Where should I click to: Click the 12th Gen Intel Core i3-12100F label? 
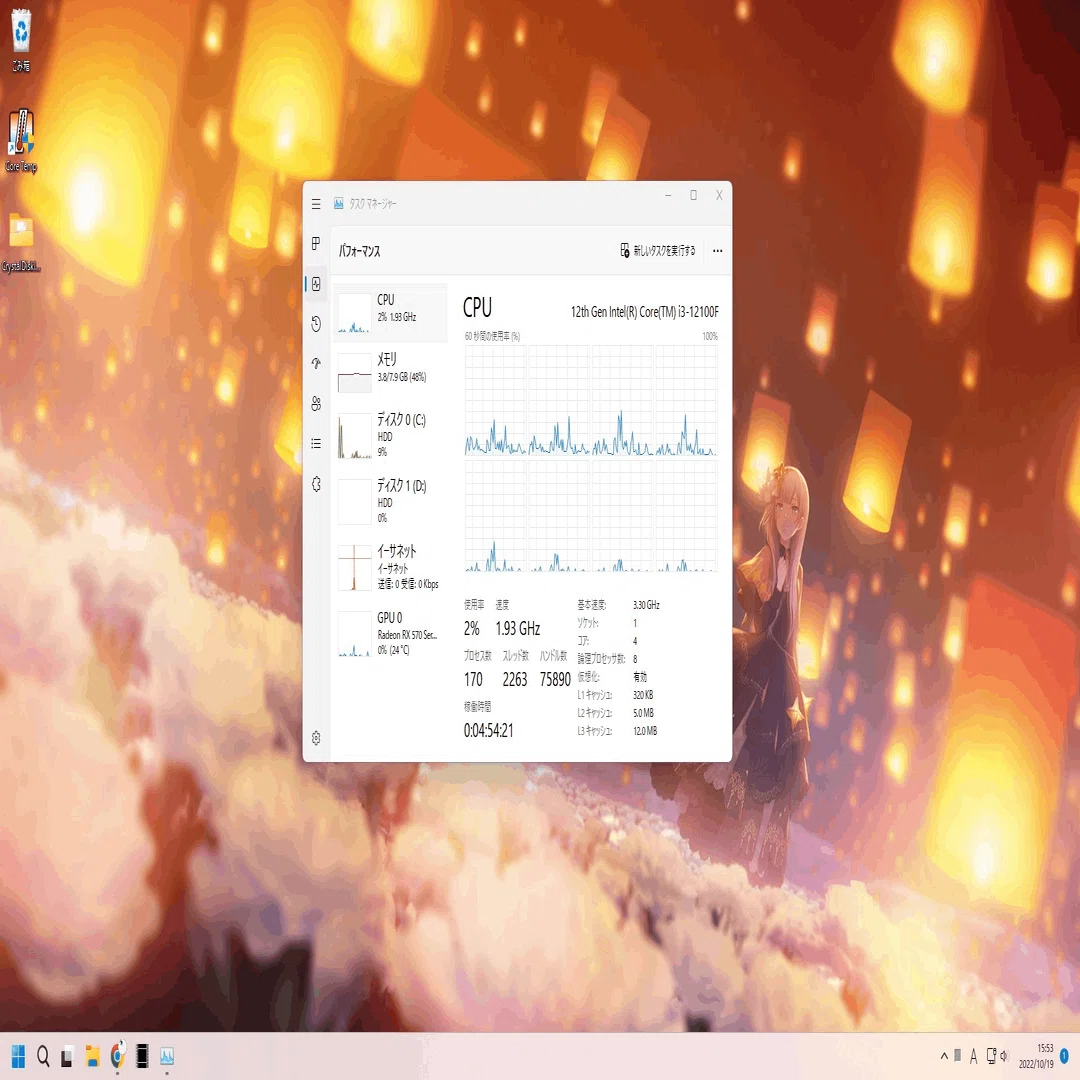[645, 312]
